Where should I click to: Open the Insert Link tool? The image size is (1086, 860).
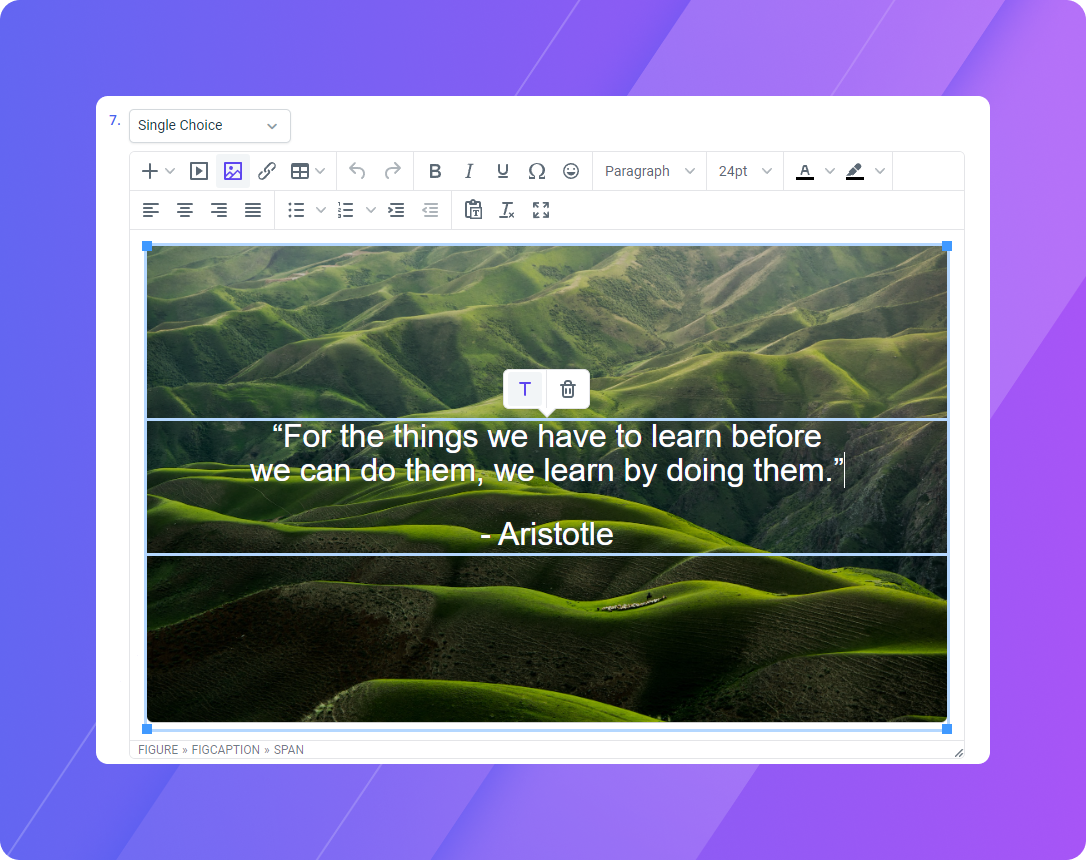266,171
